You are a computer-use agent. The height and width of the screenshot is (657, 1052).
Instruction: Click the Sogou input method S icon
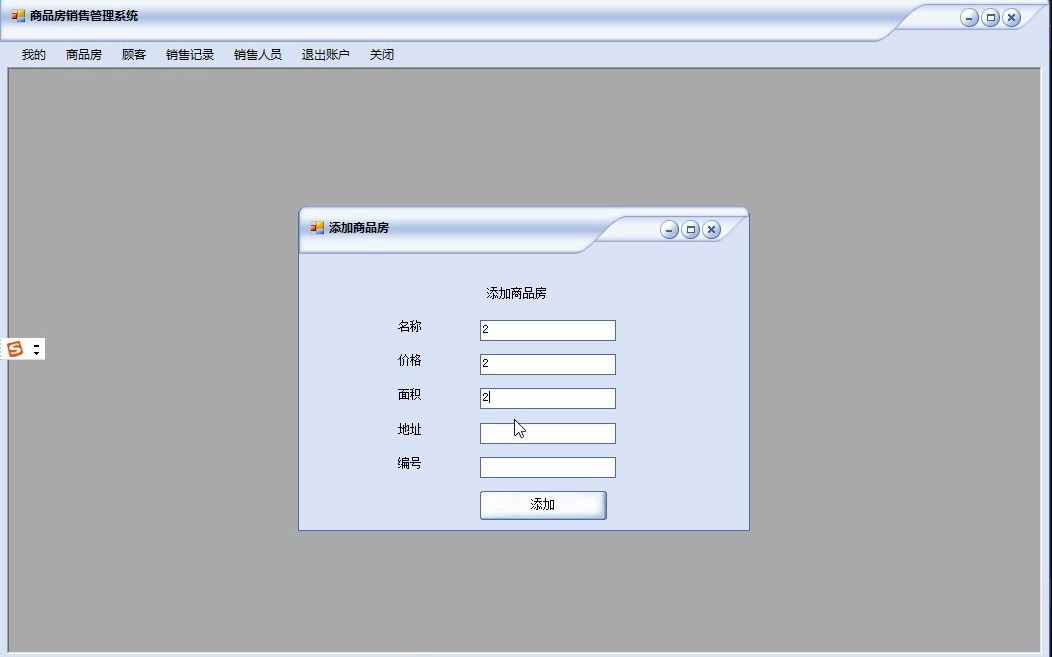pyautogui.click(x=15, y=348)
